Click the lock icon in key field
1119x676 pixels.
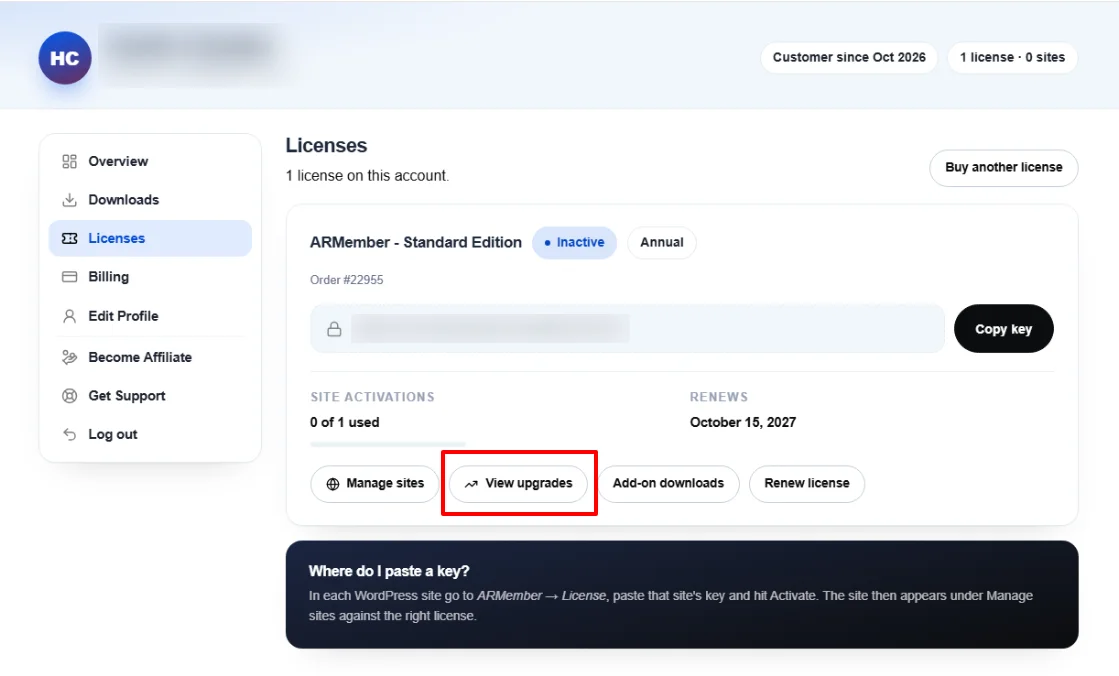pos(334,329)
